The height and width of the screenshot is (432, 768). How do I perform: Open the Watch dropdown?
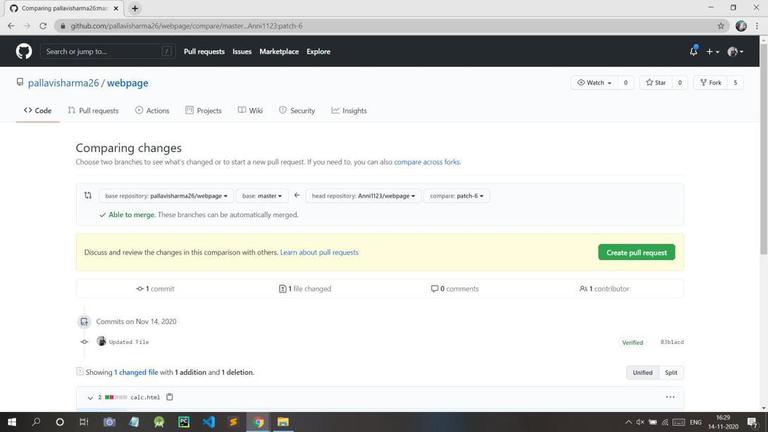[595, 83]
